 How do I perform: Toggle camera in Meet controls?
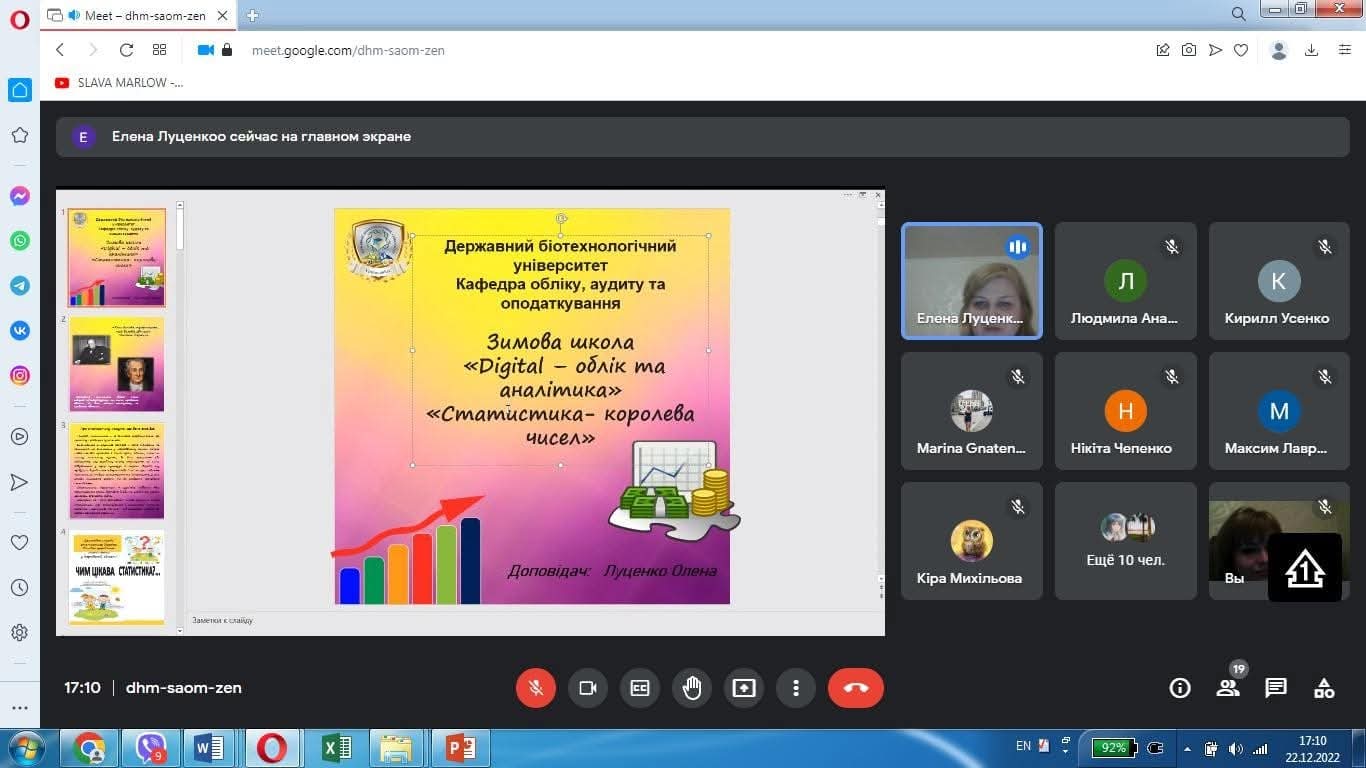click(588, 688)
